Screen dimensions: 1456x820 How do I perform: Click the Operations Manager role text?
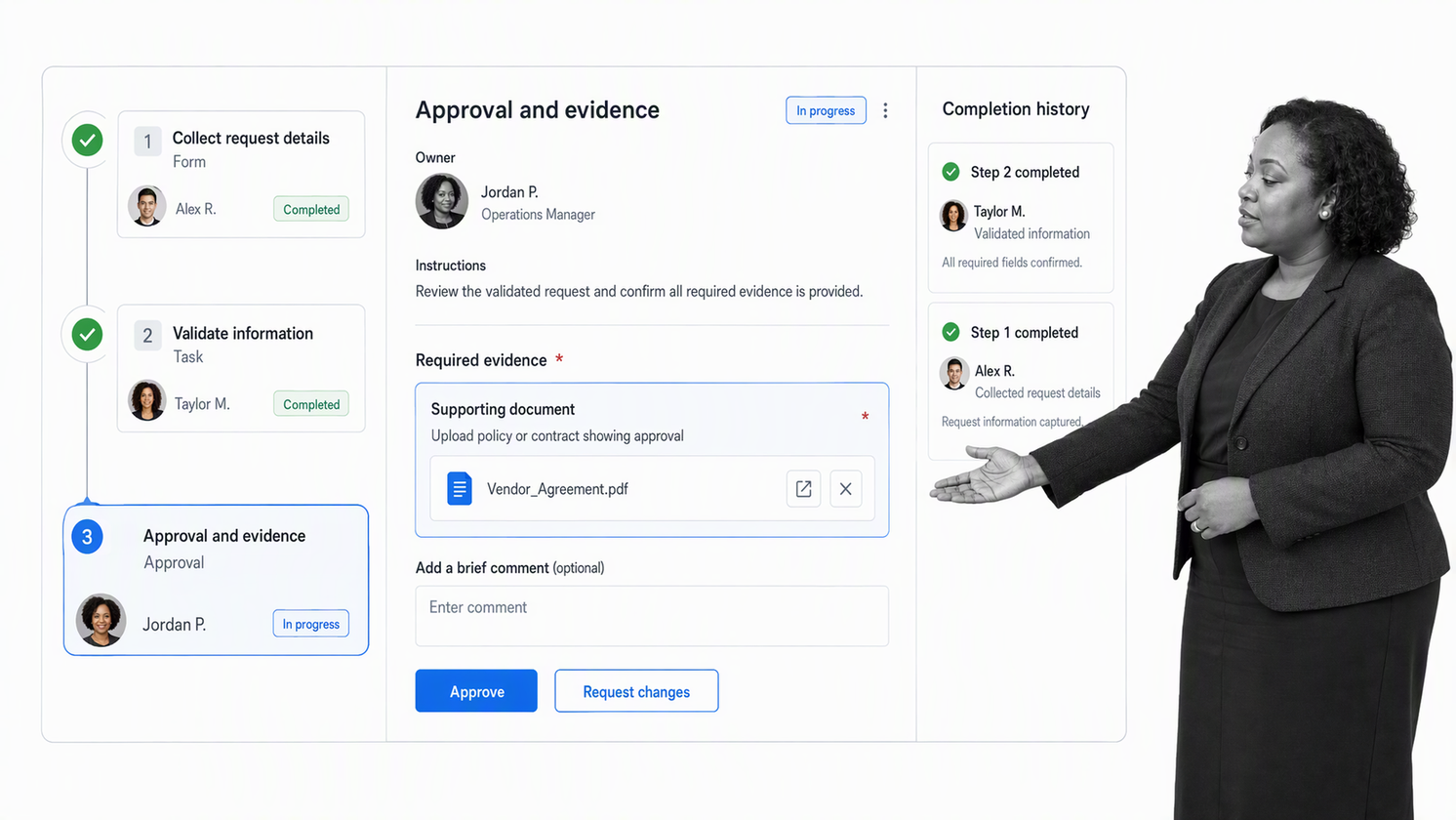(538, 215)
